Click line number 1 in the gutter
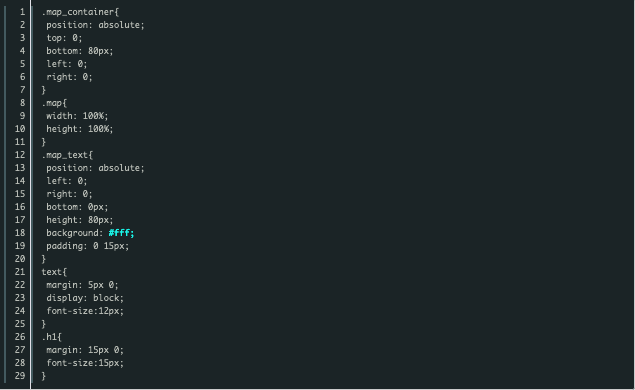Viewport: 635px width, 390px height. tap(22, 12)
